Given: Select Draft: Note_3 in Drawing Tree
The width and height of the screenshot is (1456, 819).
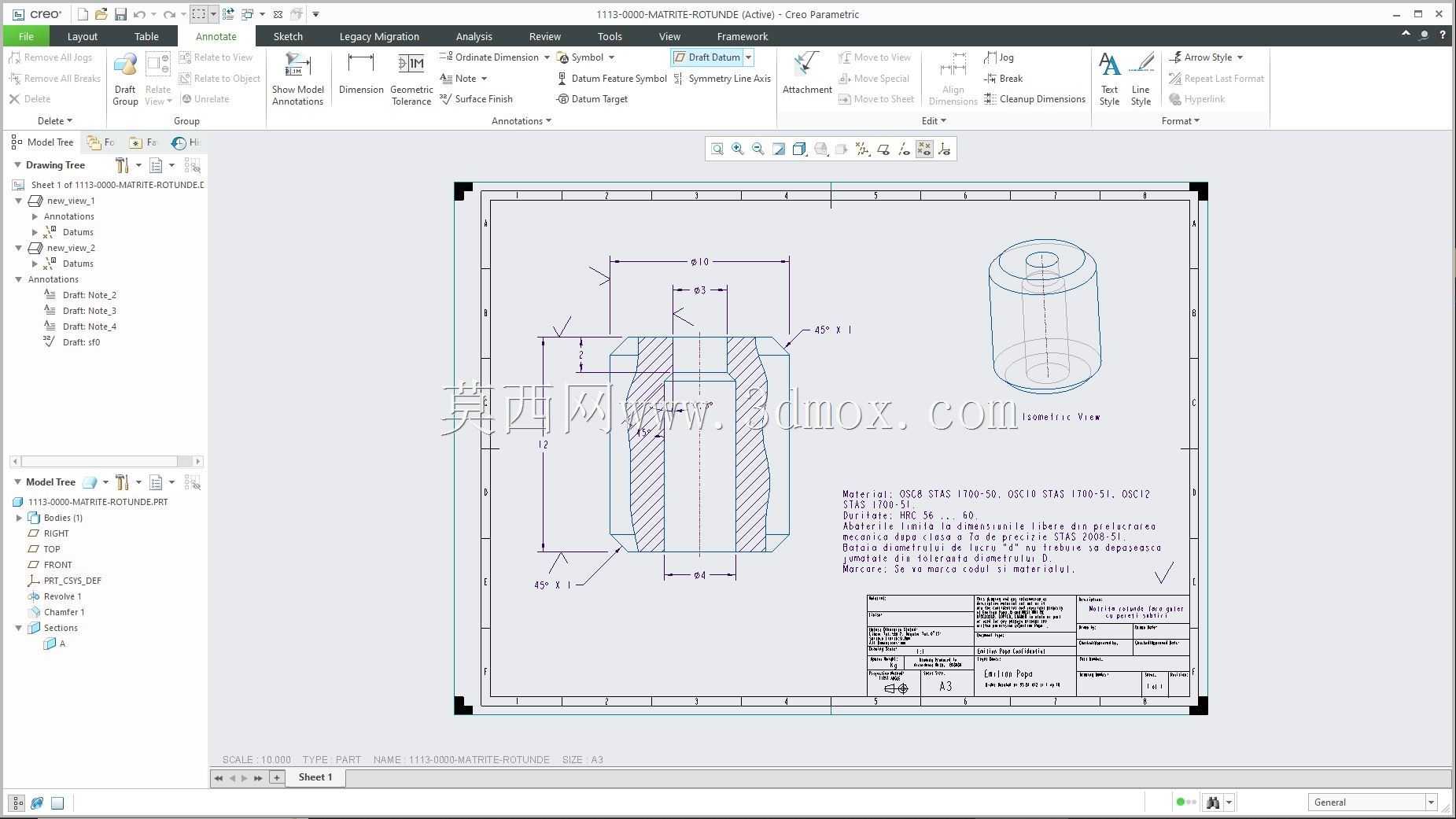Looking at the screenshot, I should [x=80, y=311].
